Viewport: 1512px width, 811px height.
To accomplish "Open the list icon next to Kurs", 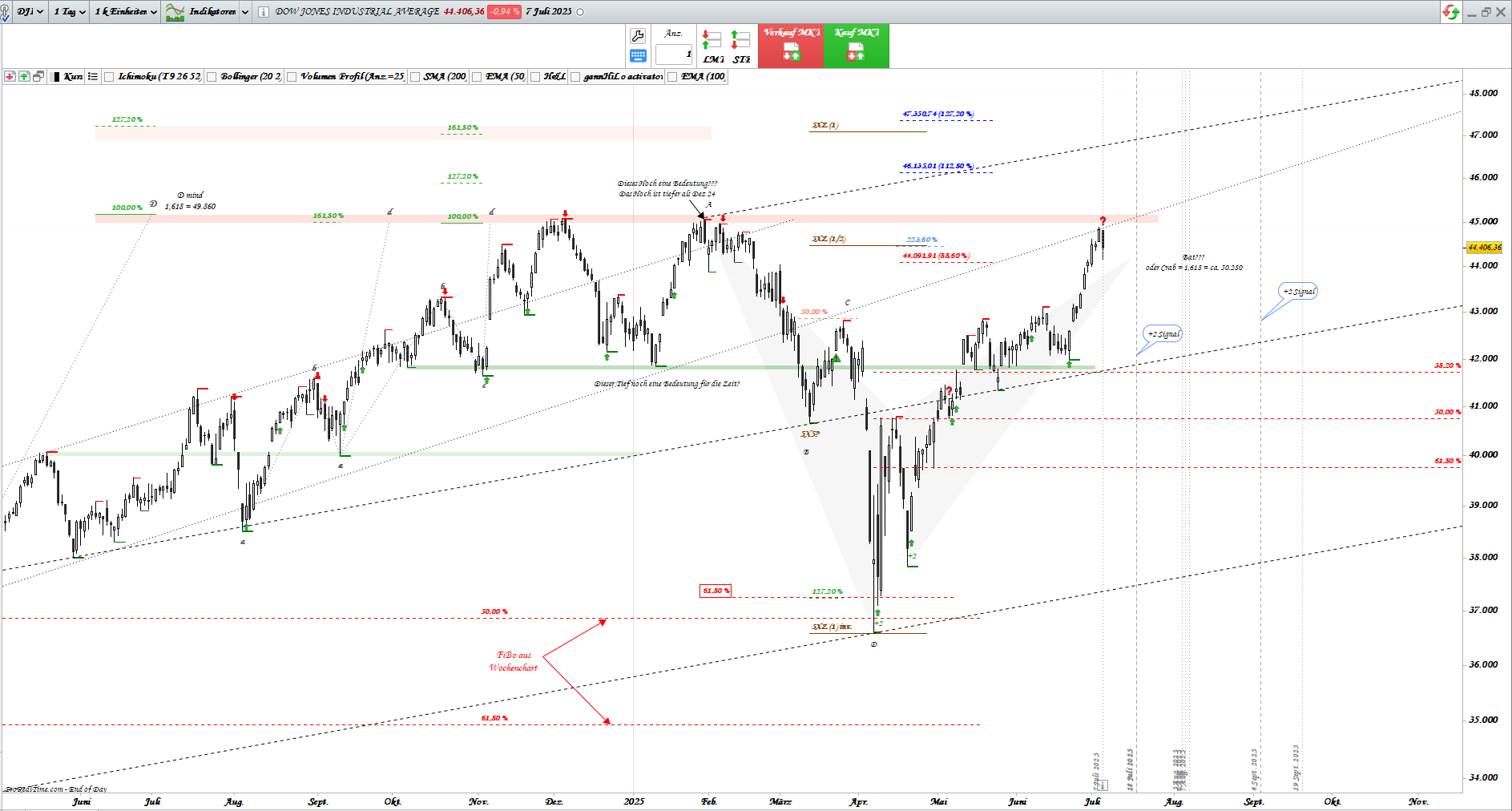I will [93, 77].
